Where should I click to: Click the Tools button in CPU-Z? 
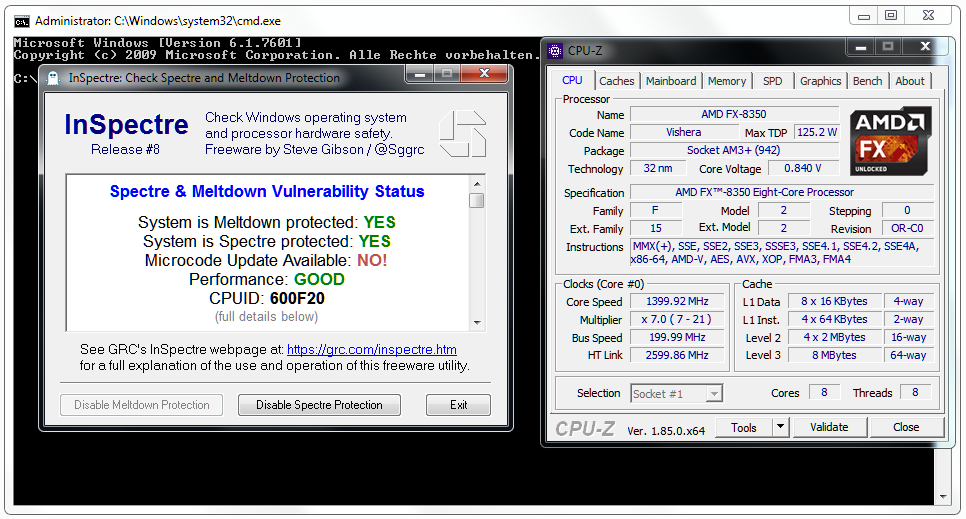click(x=744, y=427)
